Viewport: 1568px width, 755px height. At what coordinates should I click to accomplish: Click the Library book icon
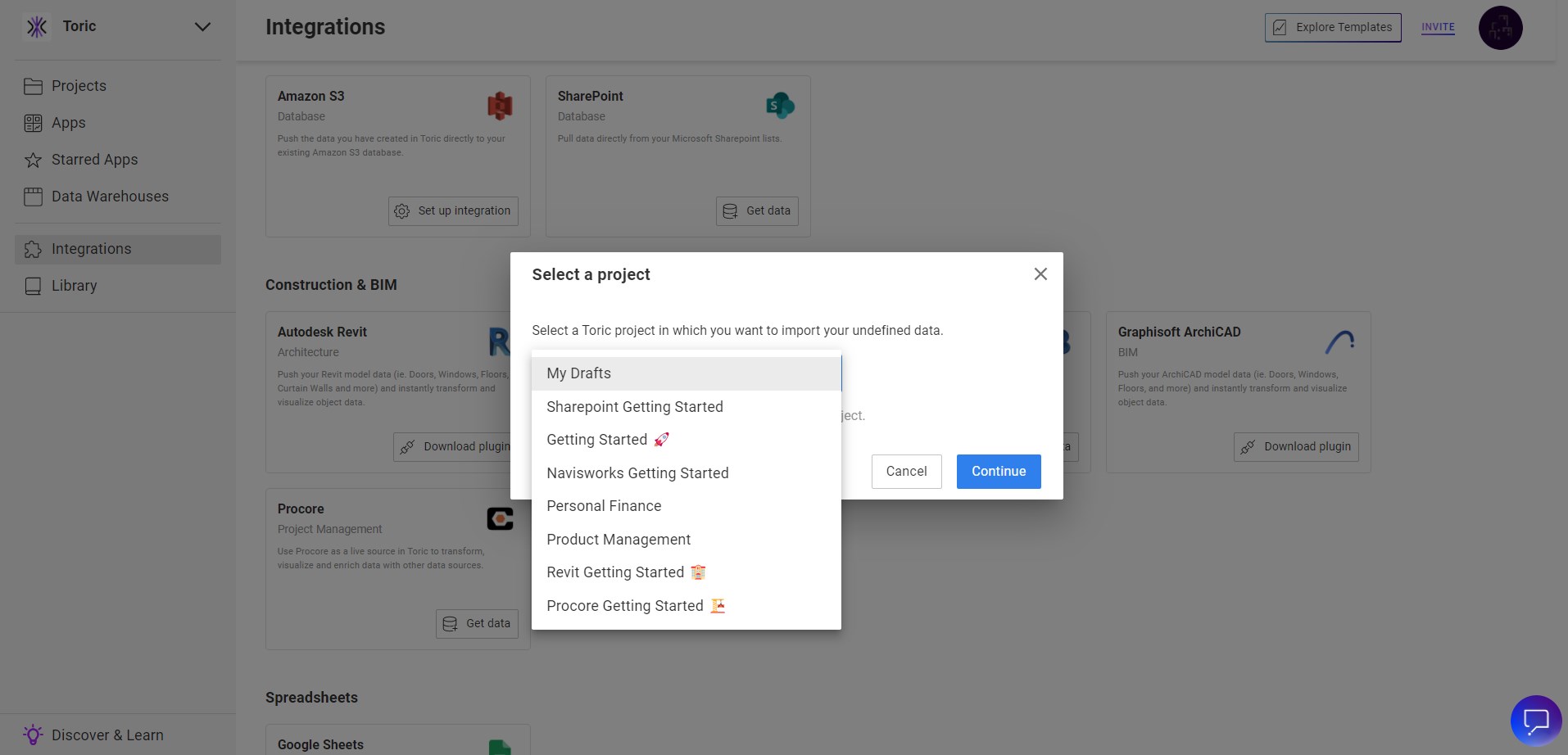tap(33, 286)
